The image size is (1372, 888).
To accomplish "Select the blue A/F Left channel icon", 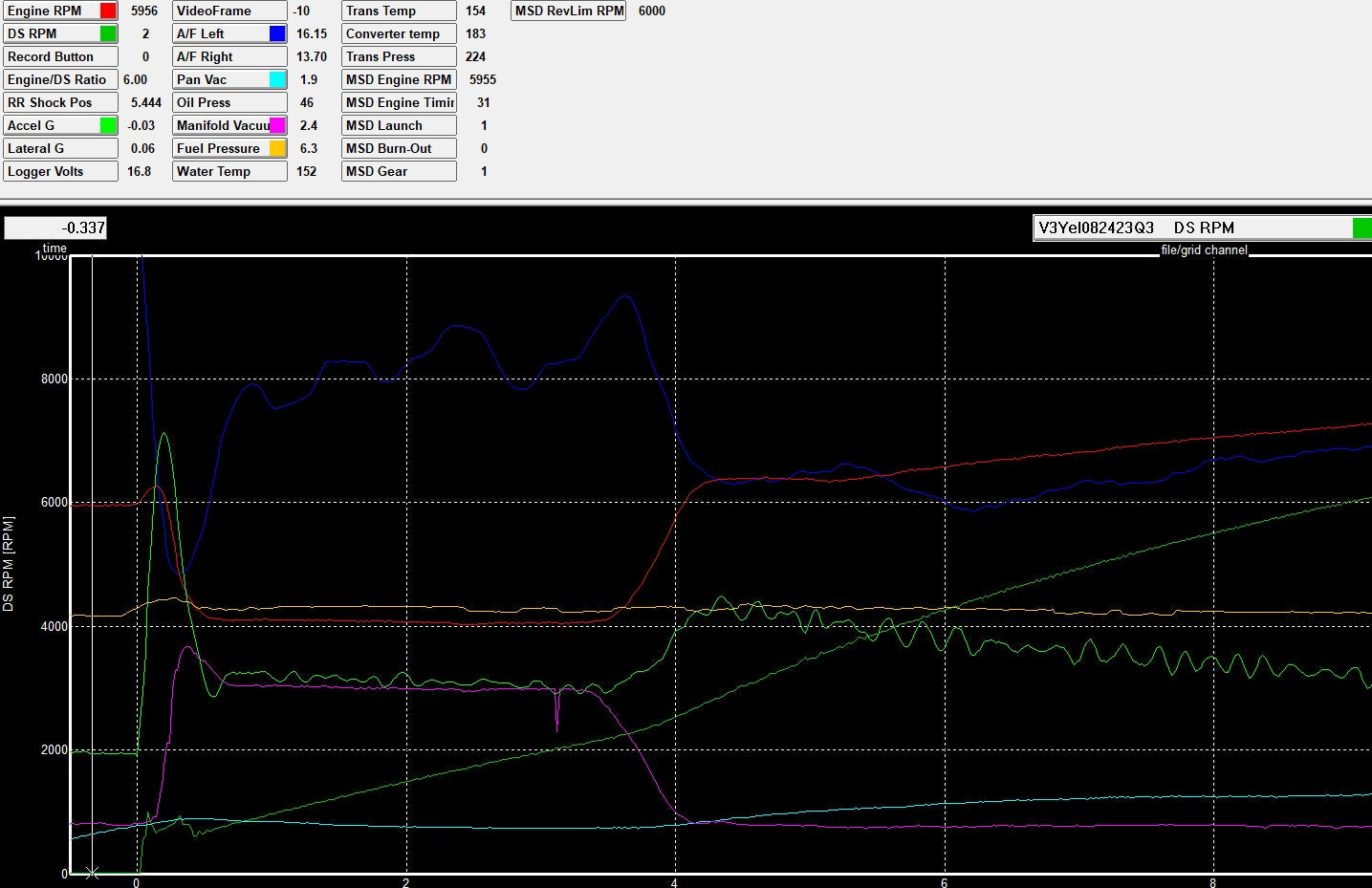I will point(276,33).
